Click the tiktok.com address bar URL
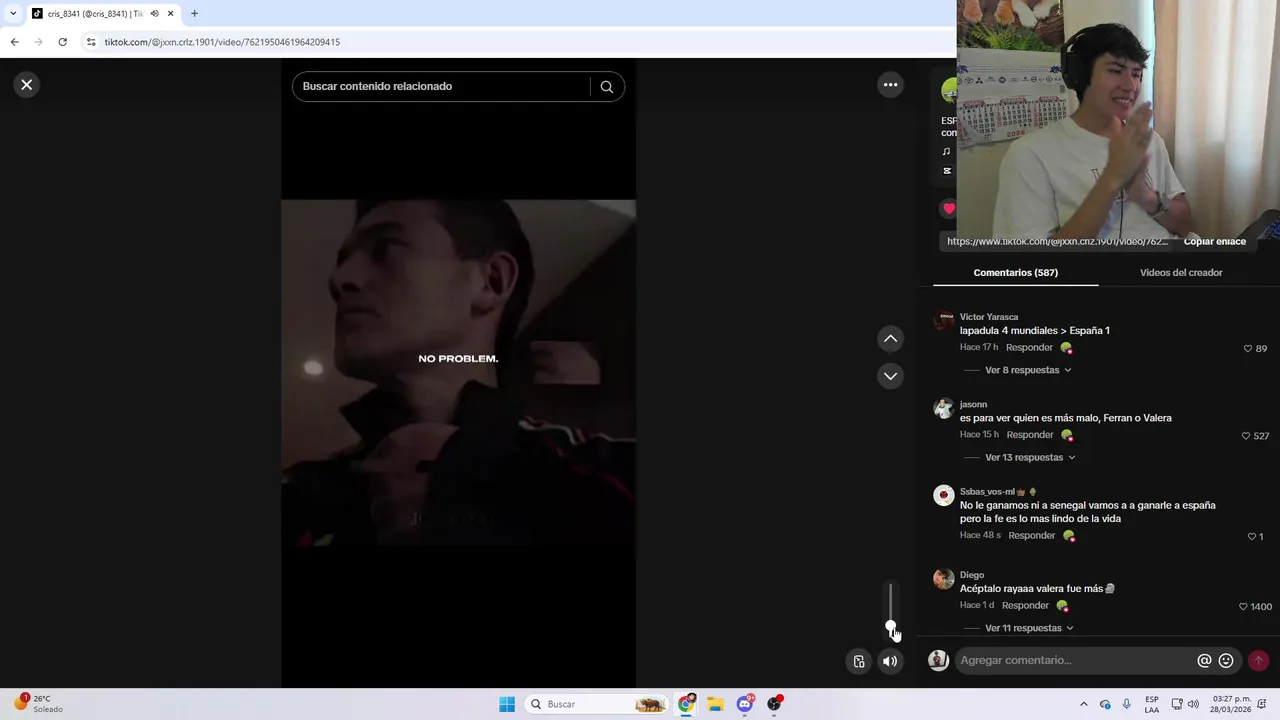 tap(222, 42)
